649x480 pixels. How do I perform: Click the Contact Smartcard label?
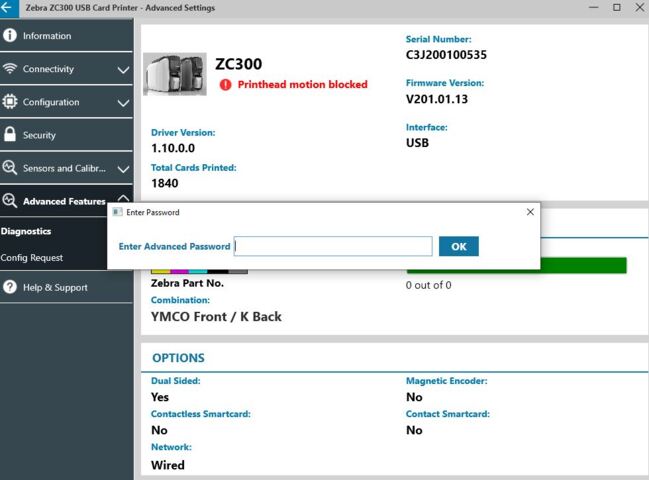[x=448, y=414]
